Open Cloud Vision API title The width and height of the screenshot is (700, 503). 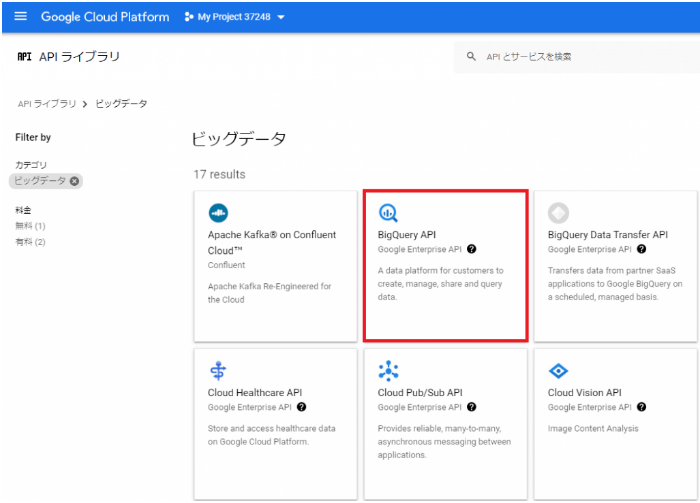(x=584, y=393)
